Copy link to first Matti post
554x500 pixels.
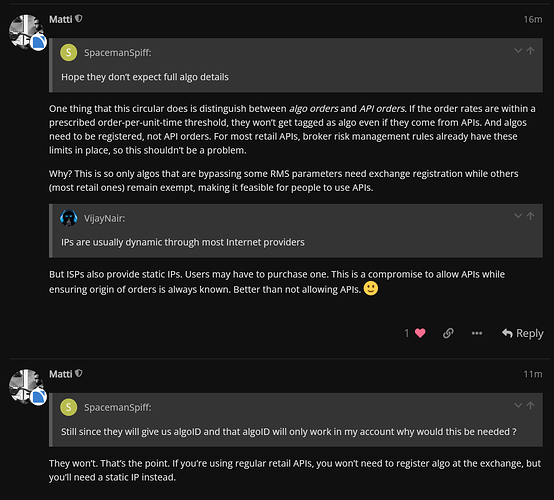[448, 333]
